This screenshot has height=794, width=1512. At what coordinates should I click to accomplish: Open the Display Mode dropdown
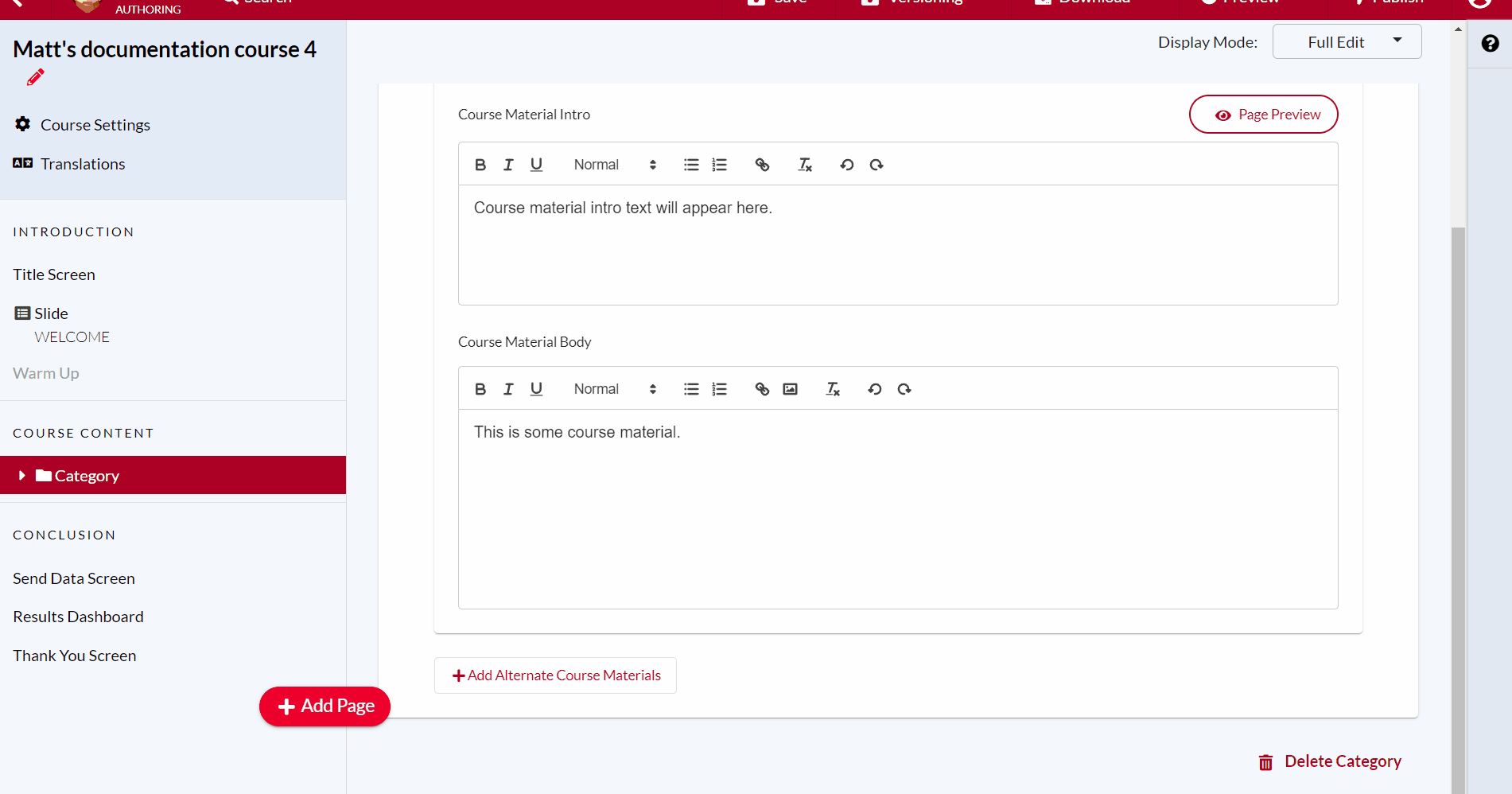pyautogui.click(x=1347, y=41)
